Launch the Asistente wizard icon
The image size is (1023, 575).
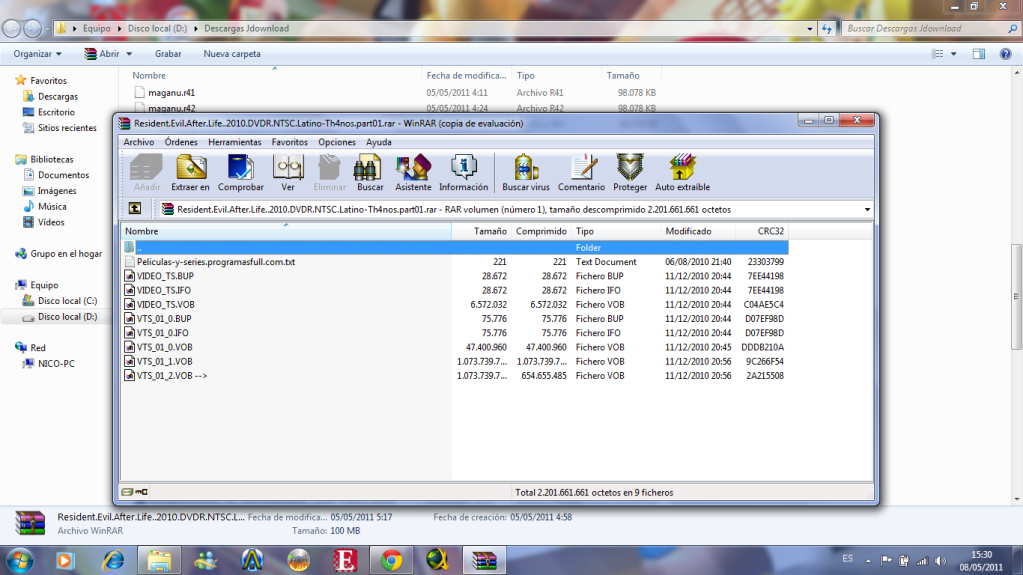pyautogui.click(x=413, y=172)
